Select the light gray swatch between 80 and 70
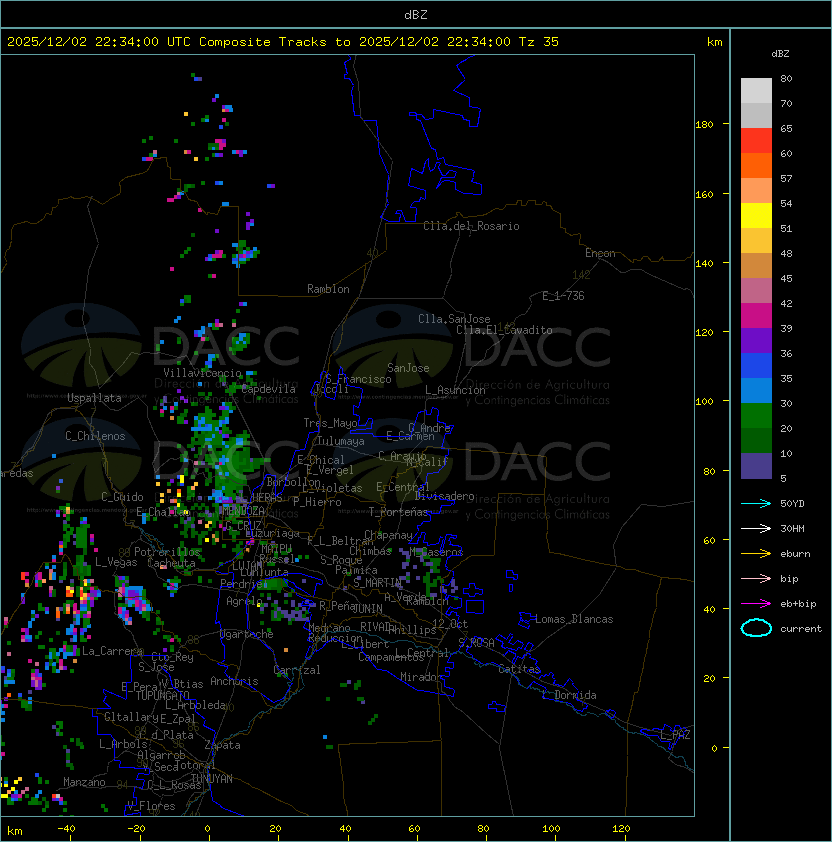 756,90
